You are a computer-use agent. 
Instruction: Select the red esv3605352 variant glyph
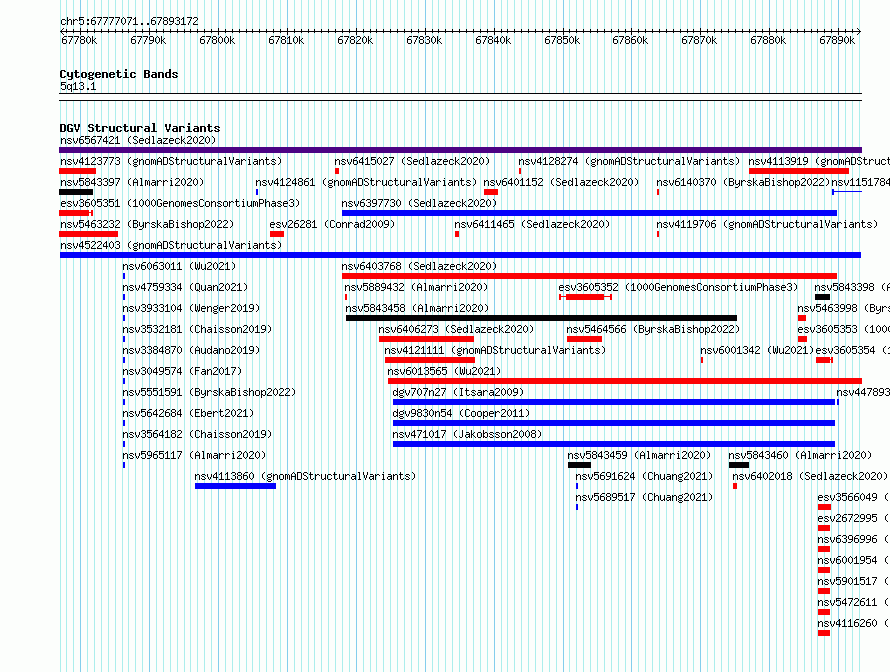tap(585, 297)
